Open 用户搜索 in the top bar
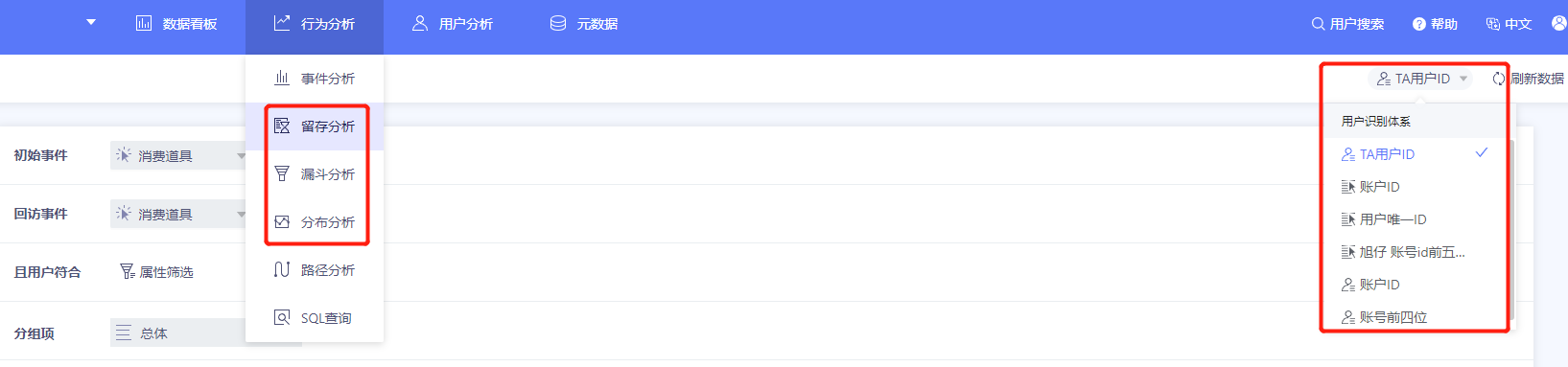1568x367 pixels. [1347, 24]
